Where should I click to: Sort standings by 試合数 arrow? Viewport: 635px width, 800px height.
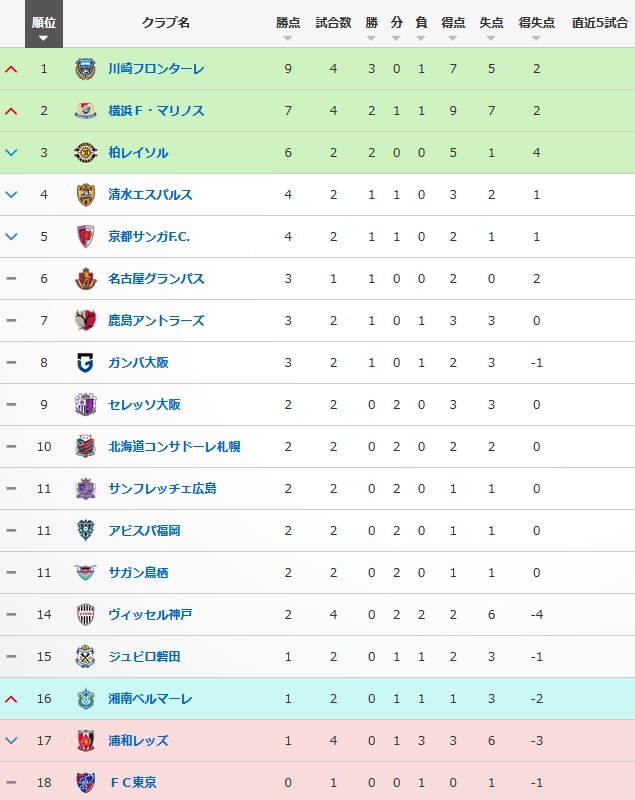333,38
